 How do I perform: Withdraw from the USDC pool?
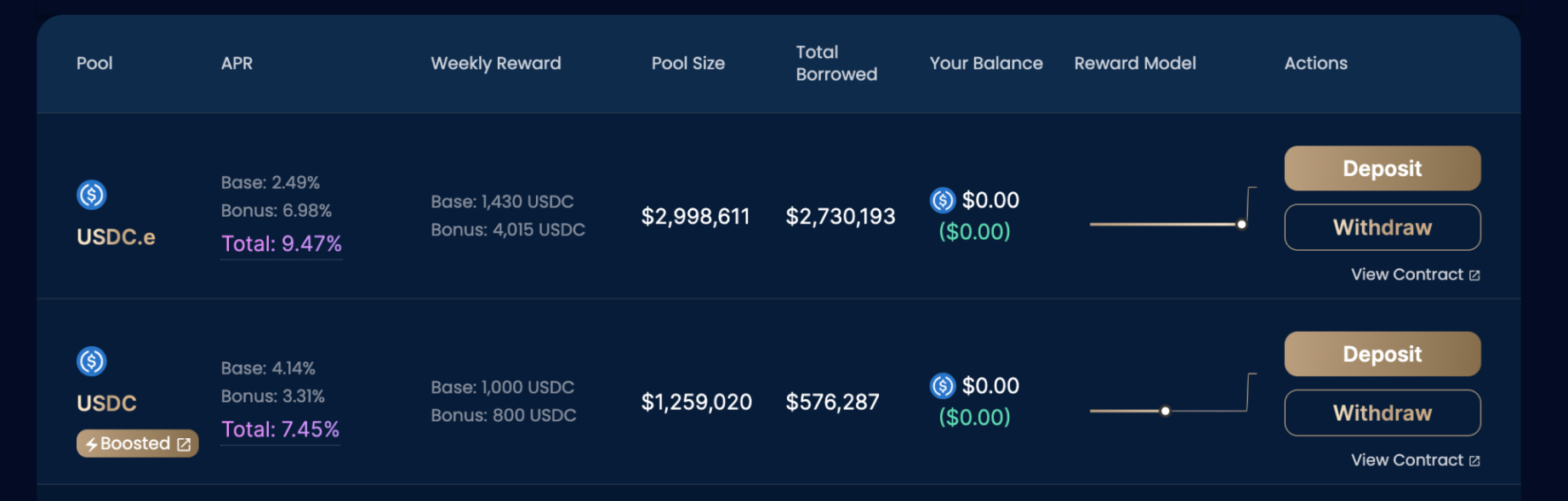pyautogui.click(x=1382, y=413)
